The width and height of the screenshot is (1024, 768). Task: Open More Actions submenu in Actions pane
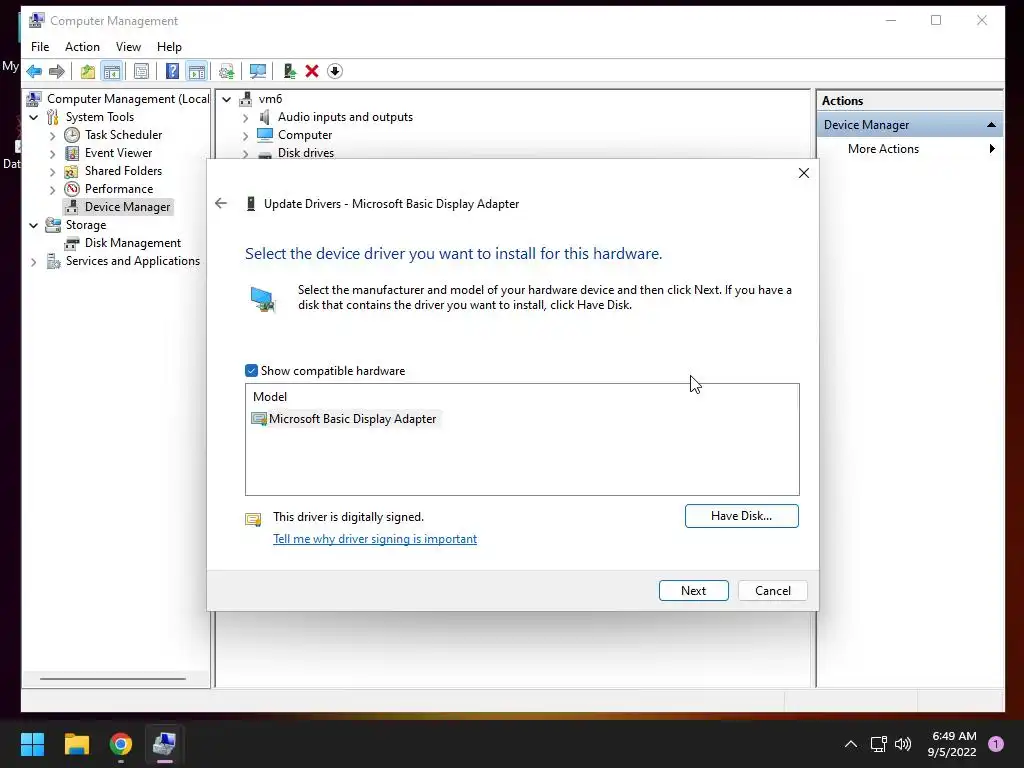coord(910,149)
